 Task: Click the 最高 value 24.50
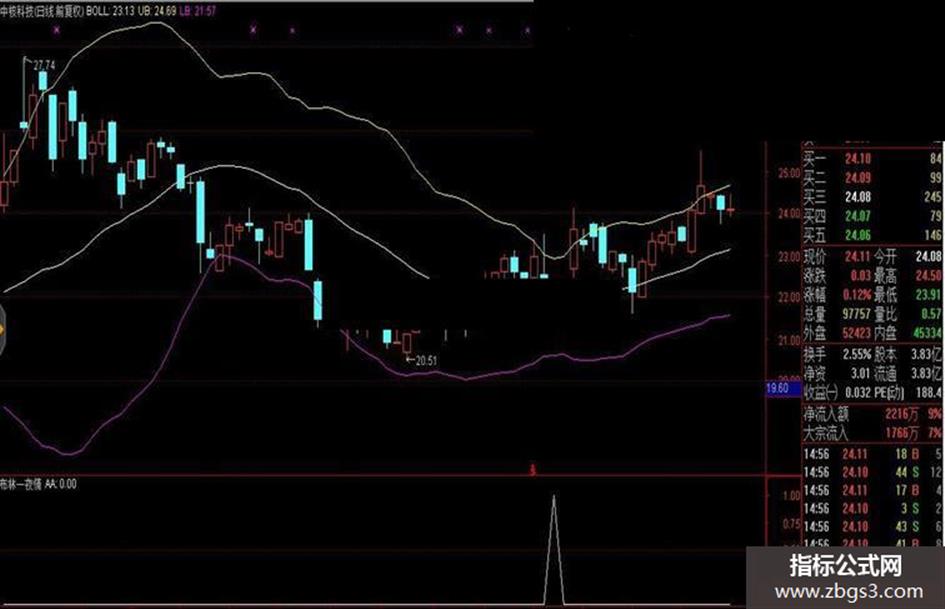pyautogui.click(x=928, y=276)
